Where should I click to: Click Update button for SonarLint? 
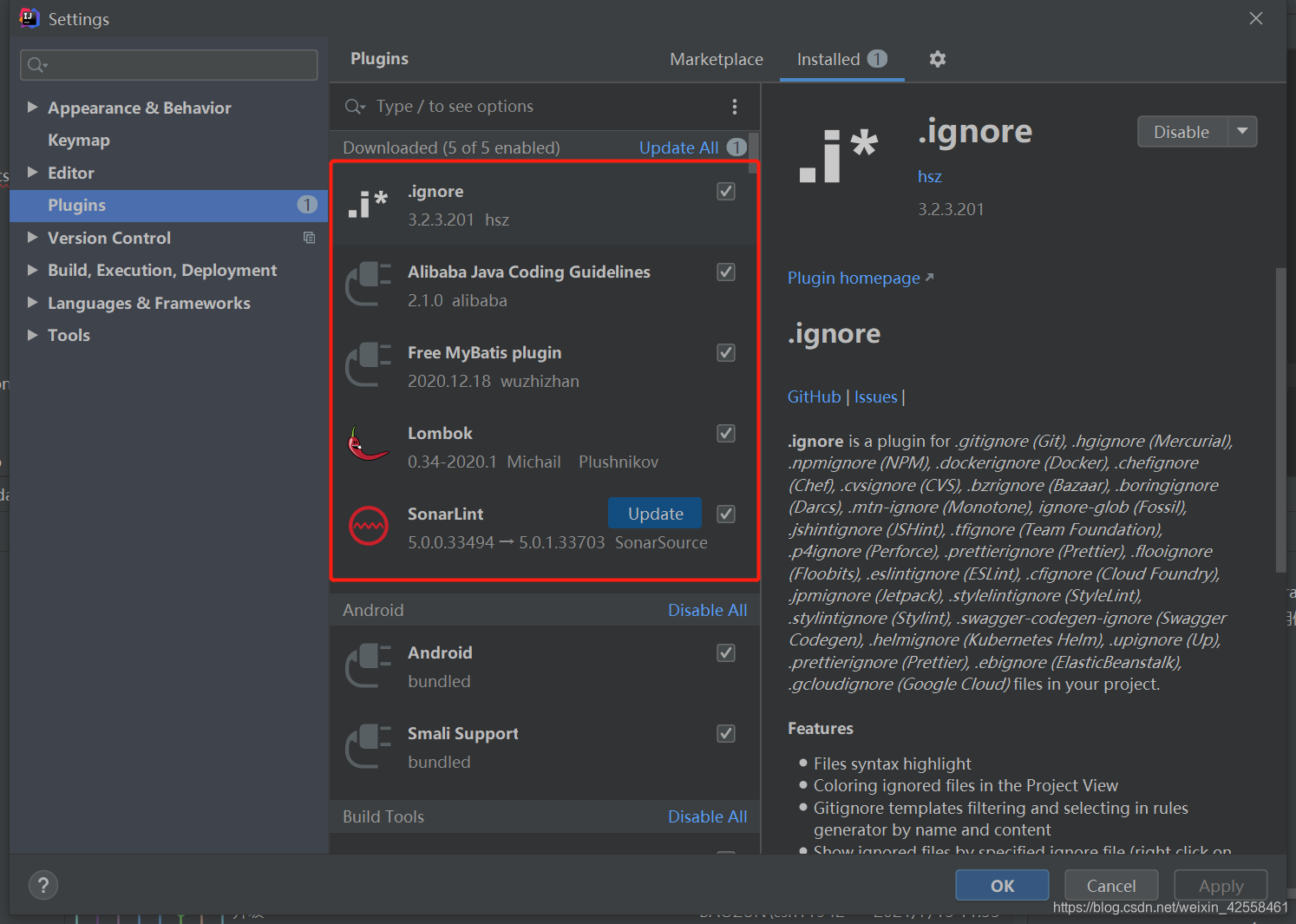pyautogui.click(x=655, y=514)
